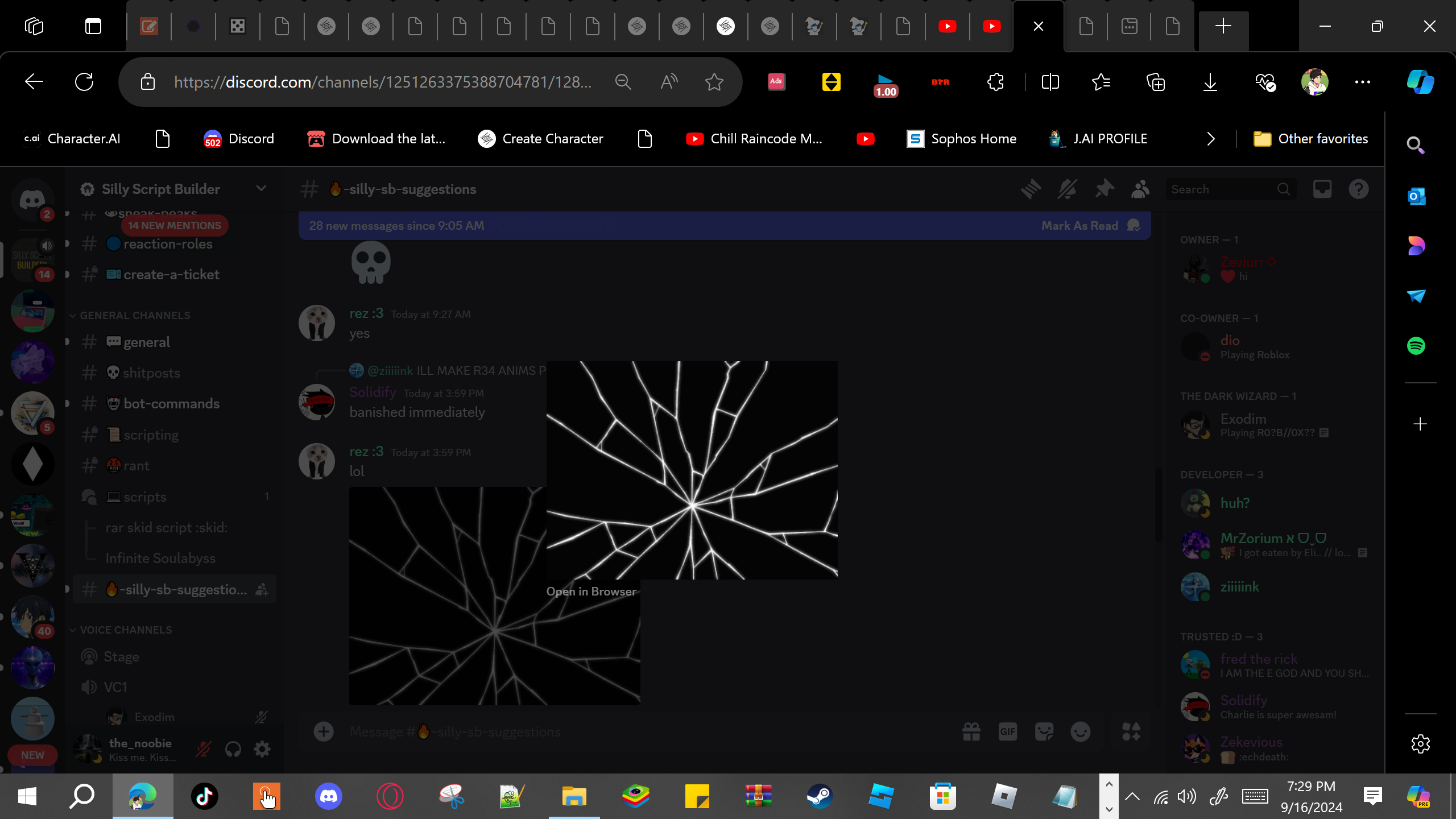The height and width of the screenshot is (819, 1456).
Task: Toggle member list visibility icon
Action: click(1140, 189)
